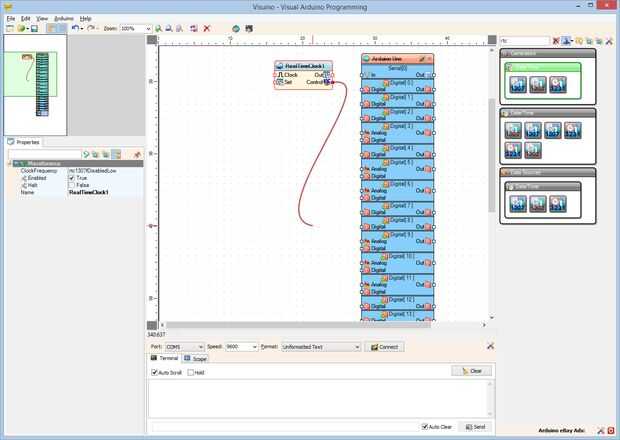Click the serial send text input field
The image size is (620, 440).
[x=285, y=427]
